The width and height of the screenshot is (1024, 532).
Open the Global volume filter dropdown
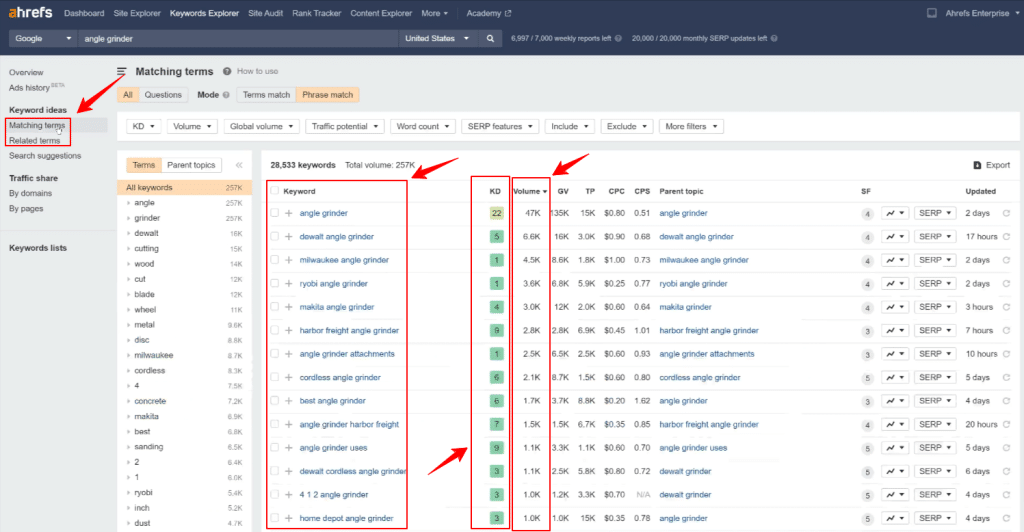261,127
